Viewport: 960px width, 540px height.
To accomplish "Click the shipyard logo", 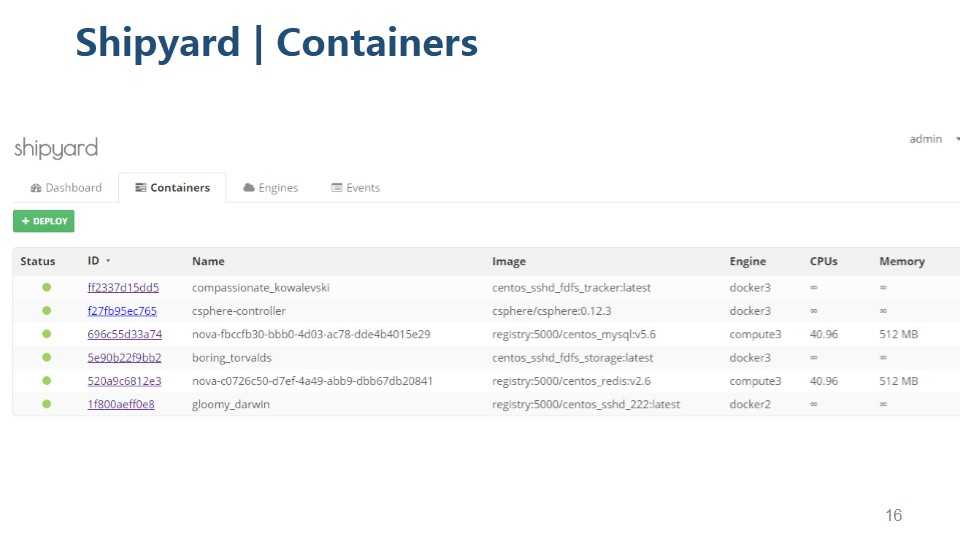I will point(56,149).
